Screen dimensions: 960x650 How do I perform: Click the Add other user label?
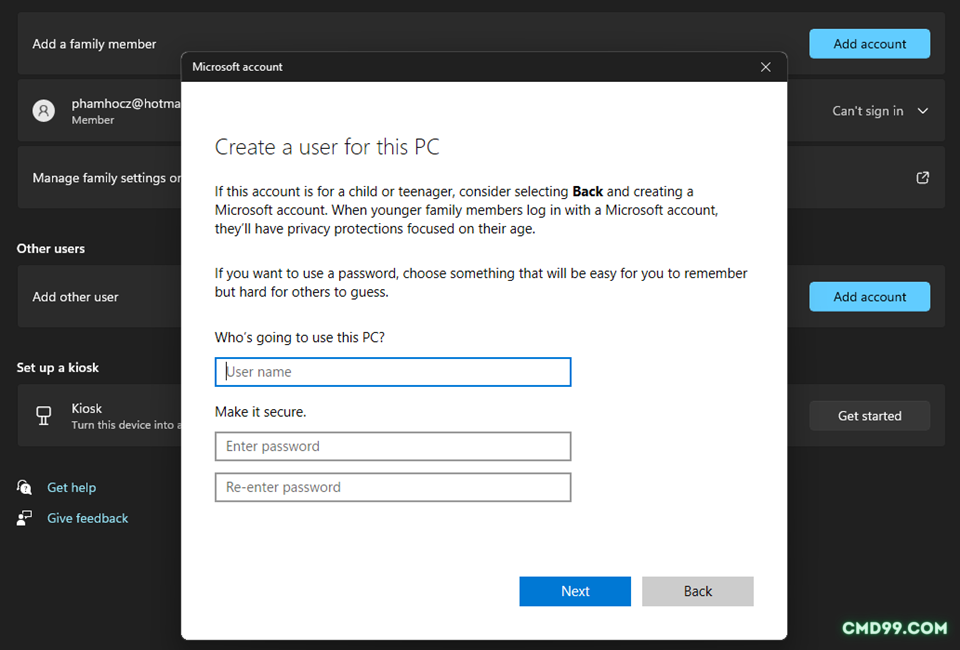coord(75,297)
